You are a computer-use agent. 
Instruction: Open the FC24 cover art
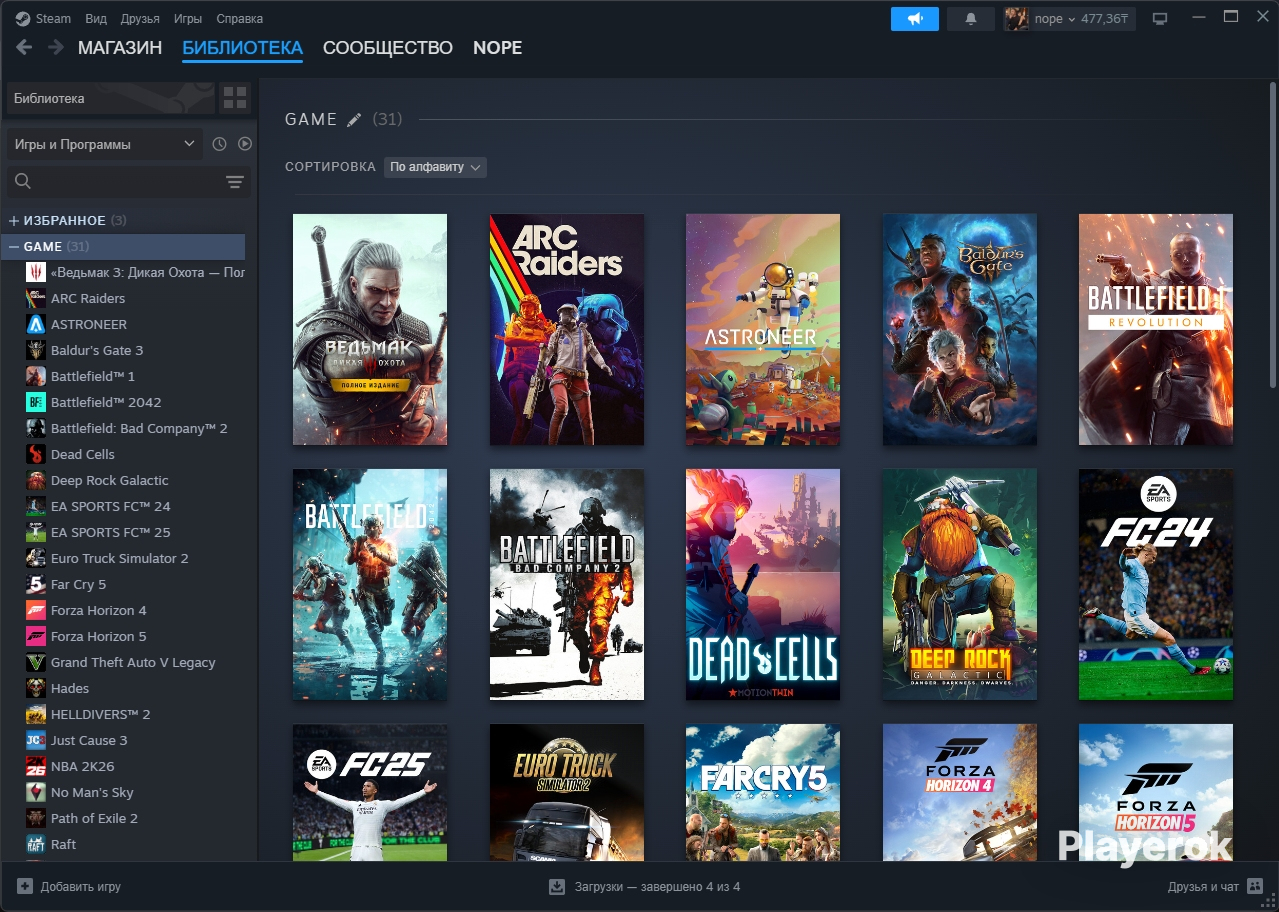(1156, 585)
